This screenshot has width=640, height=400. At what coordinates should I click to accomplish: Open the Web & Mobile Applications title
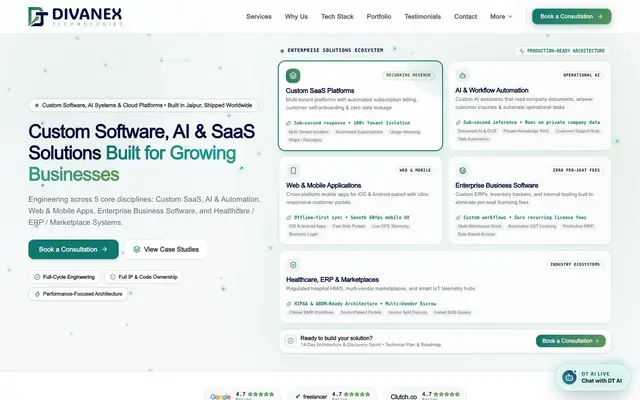(x=324, y=185)
